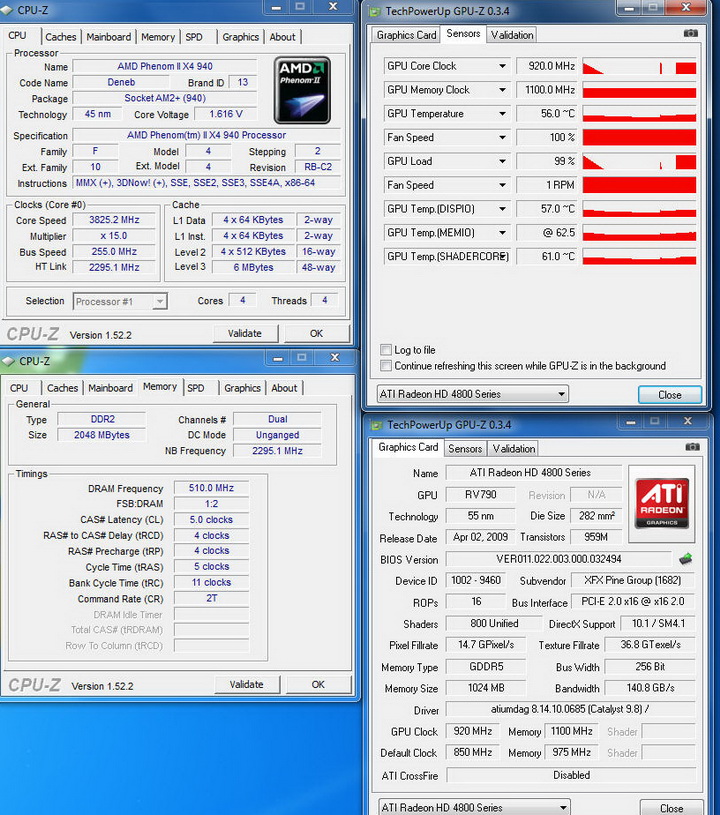Click GPU Temperature red history graph
Image resolution: width=720 pixels, height=815 pixels.
pyautogui.click(x=639, y=114)
